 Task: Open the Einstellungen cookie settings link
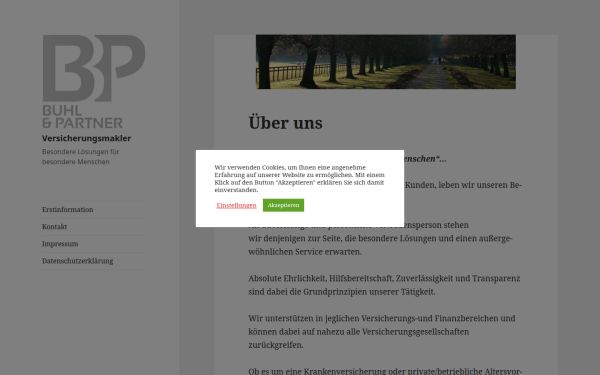[236, 205]
